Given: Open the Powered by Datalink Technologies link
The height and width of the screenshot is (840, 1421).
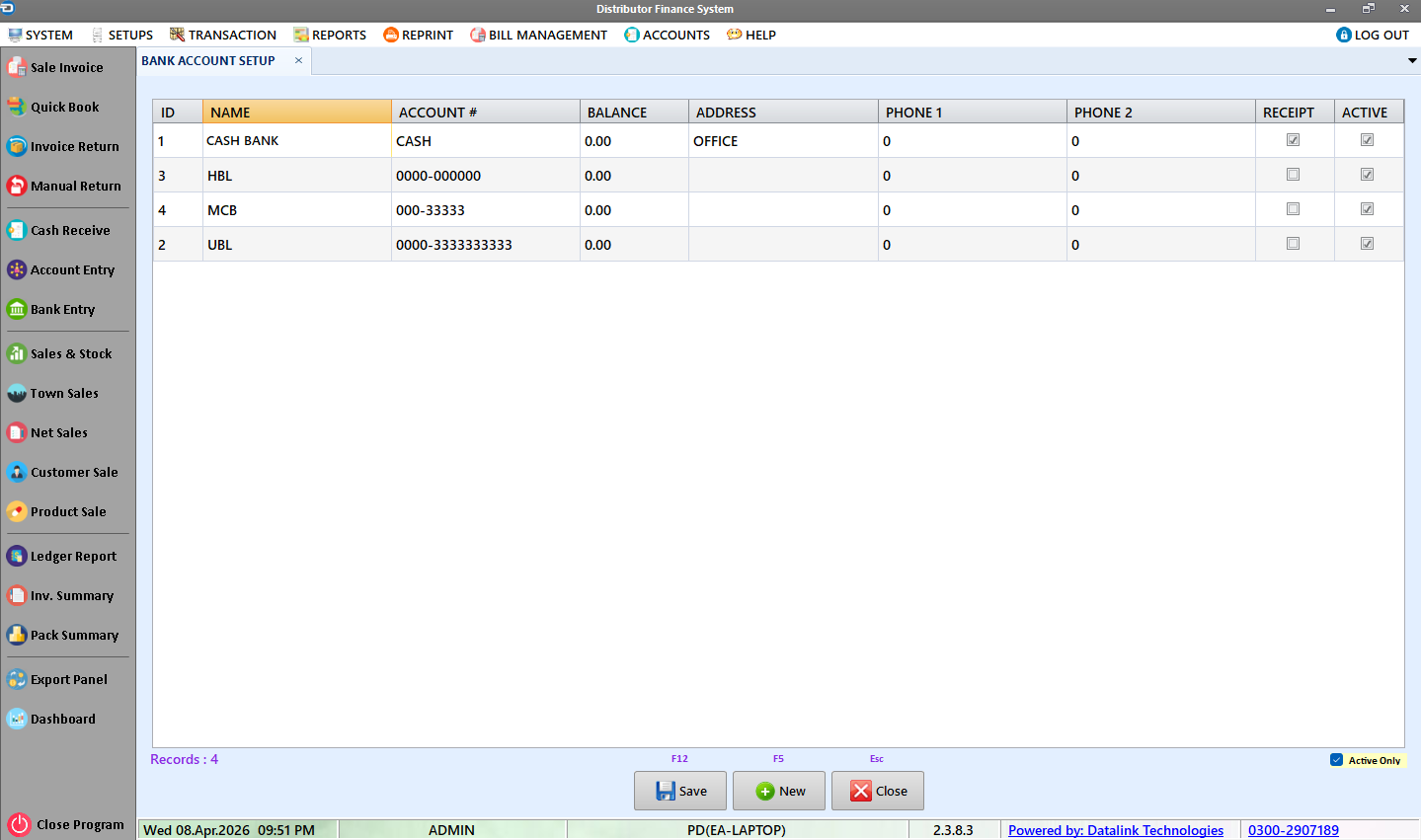Looking at the screenshot, I should point(1116,830).
